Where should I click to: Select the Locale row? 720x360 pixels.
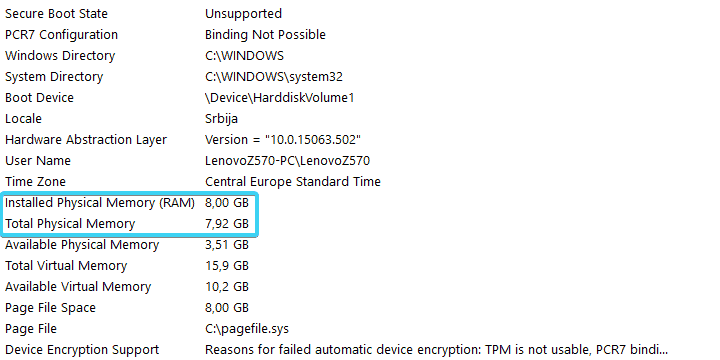360,119
